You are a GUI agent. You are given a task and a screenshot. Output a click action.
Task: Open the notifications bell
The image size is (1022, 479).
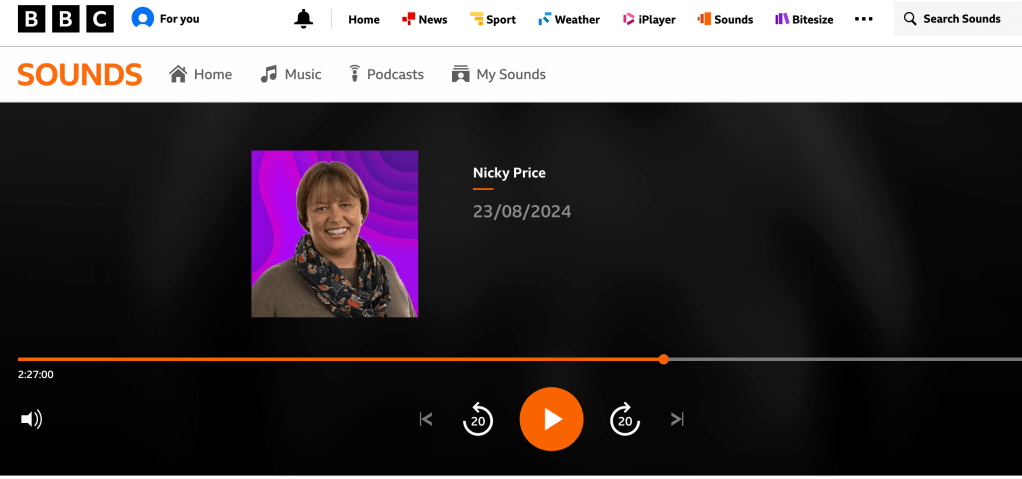pos(304,19)
